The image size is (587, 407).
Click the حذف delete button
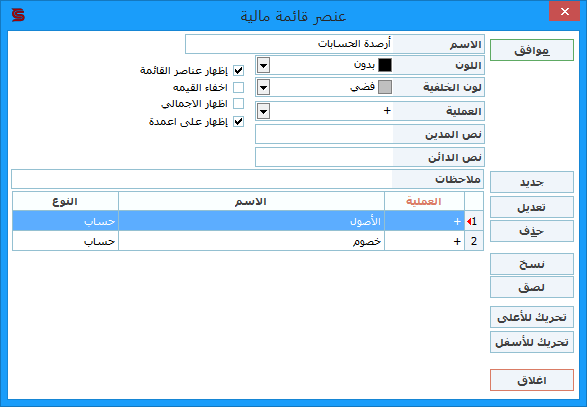[532, 231]
